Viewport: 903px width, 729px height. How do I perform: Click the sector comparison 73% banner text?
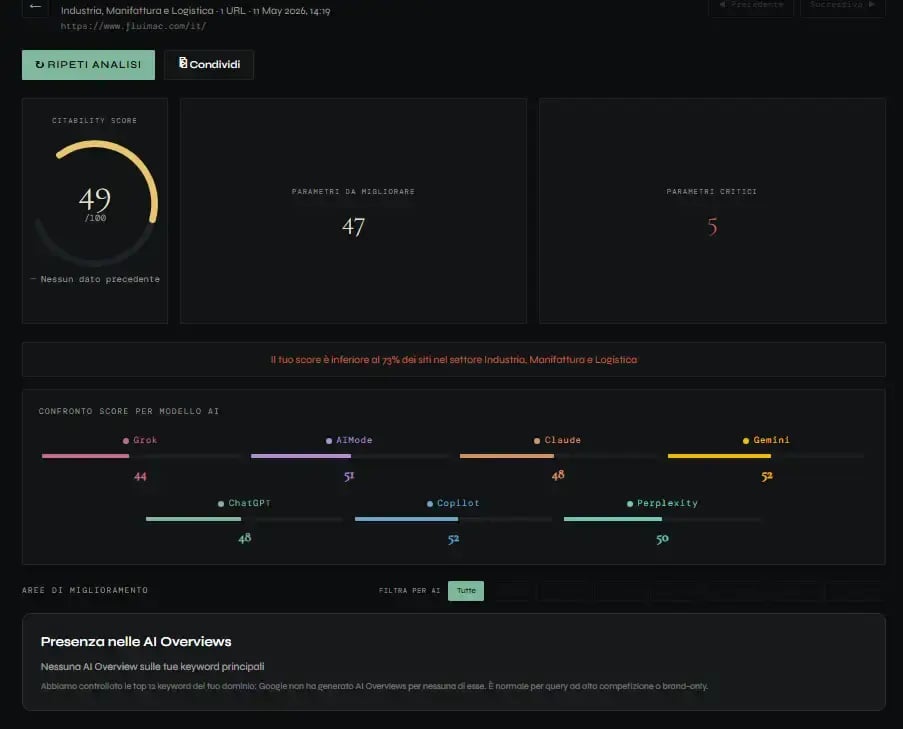tap(454, 359)
